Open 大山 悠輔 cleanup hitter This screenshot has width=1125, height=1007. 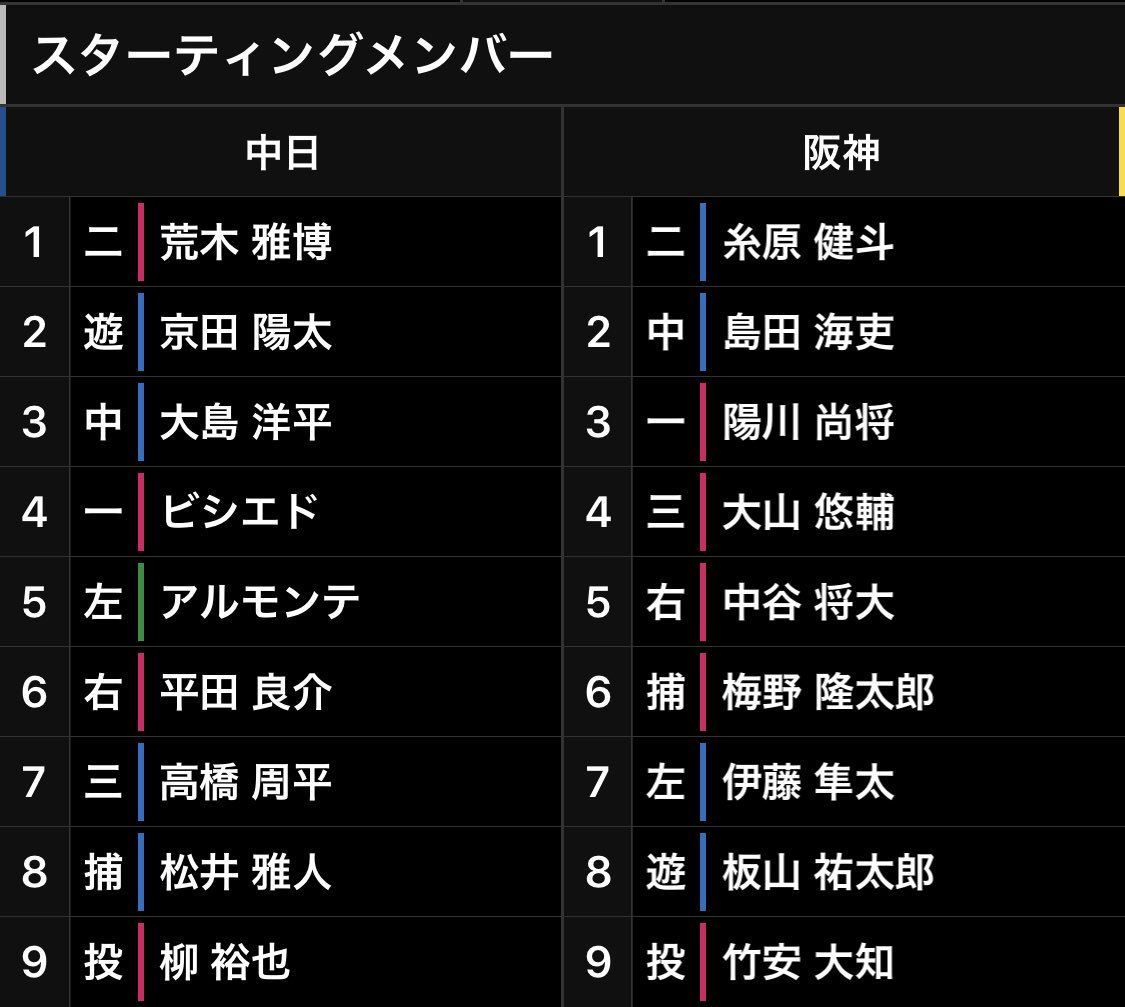808,513
